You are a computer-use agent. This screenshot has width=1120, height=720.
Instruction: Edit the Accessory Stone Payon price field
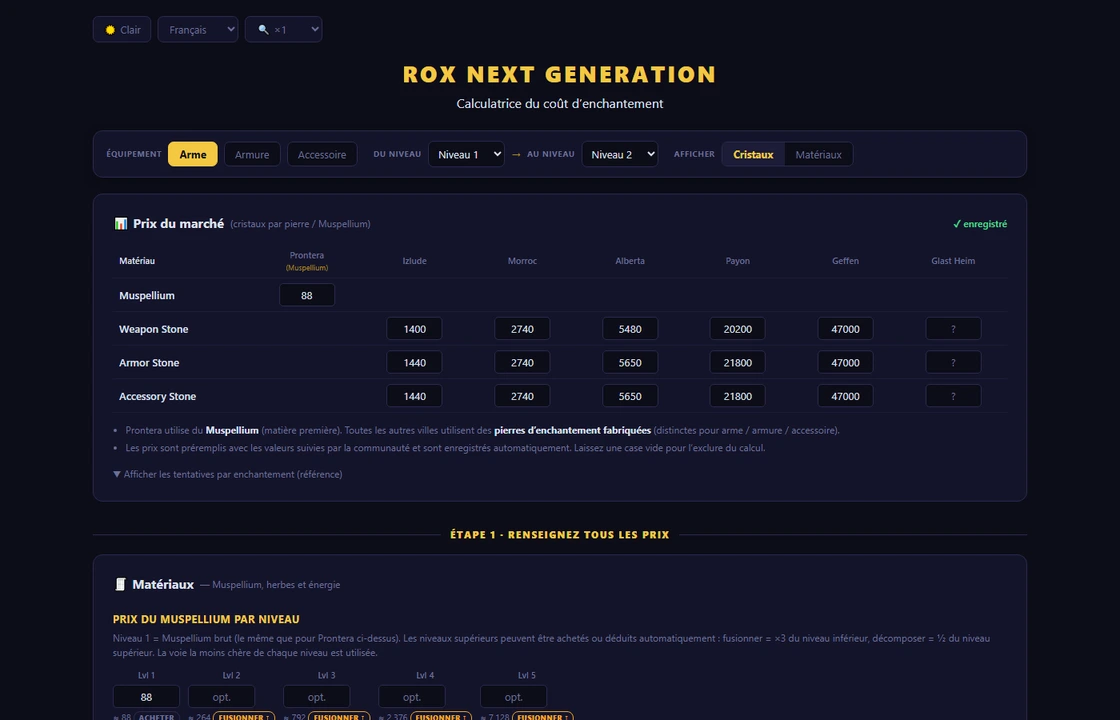click(x=737, y=396)
